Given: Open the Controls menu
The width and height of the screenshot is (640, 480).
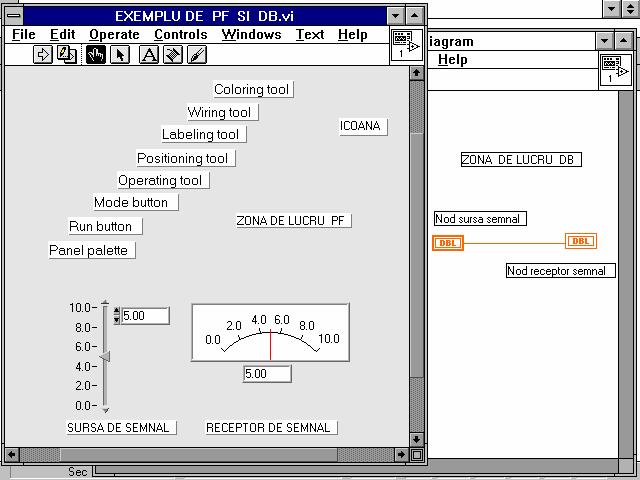Looking at the screenshot, I should (181, 35).
